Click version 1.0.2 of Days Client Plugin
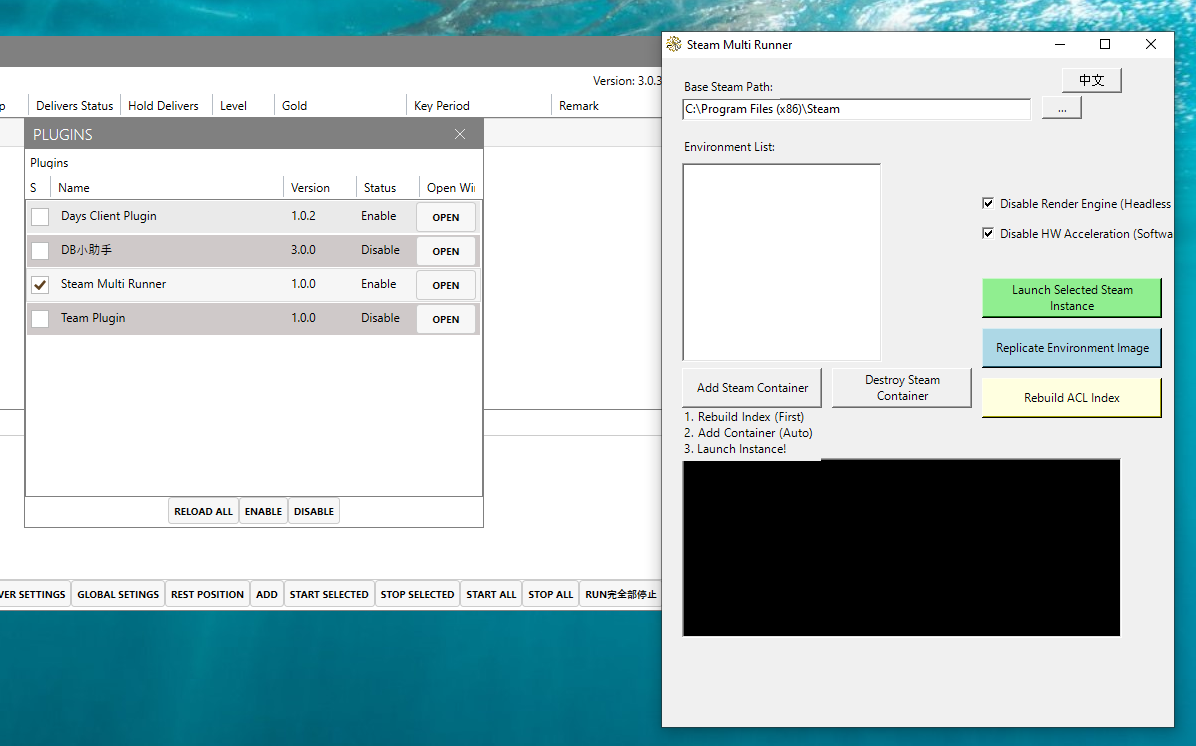 [303, 216]
